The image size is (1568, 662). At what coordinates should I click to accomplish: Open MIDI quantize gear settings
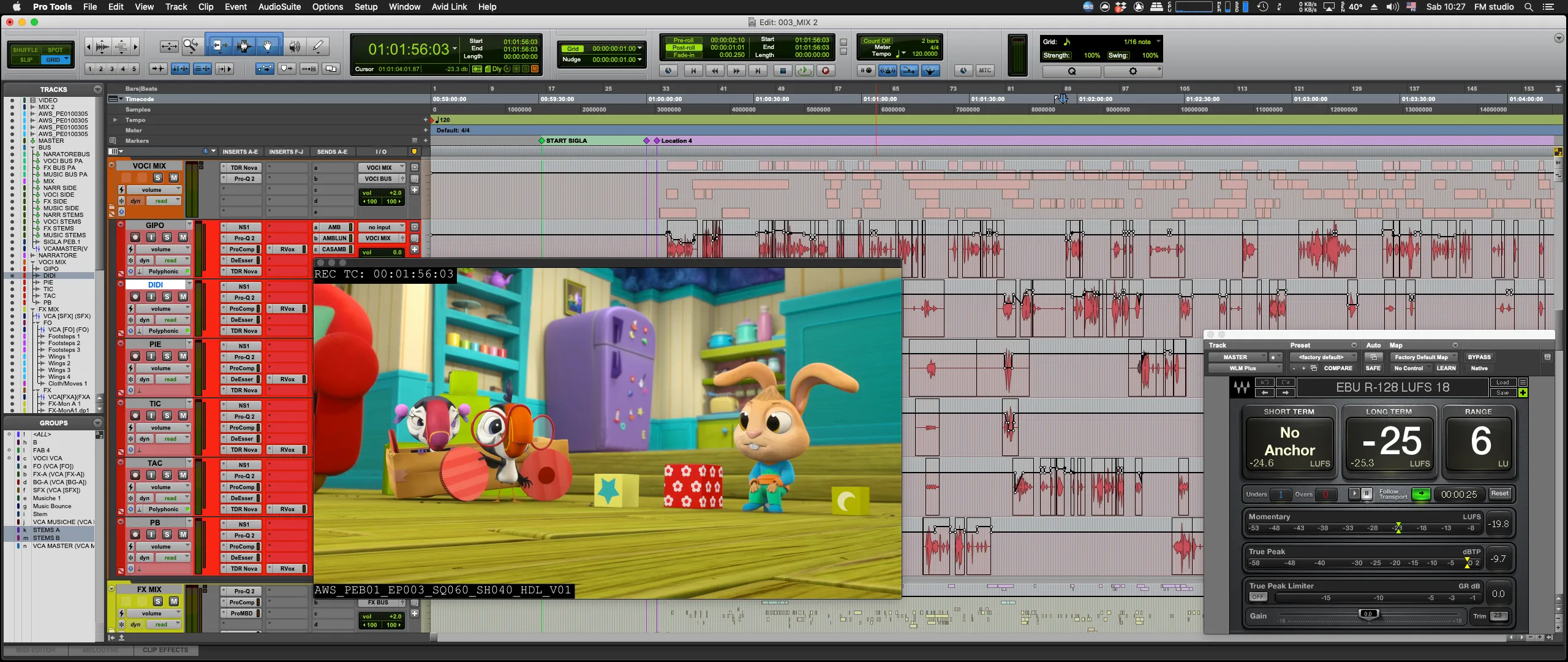tap(1133, 71)
